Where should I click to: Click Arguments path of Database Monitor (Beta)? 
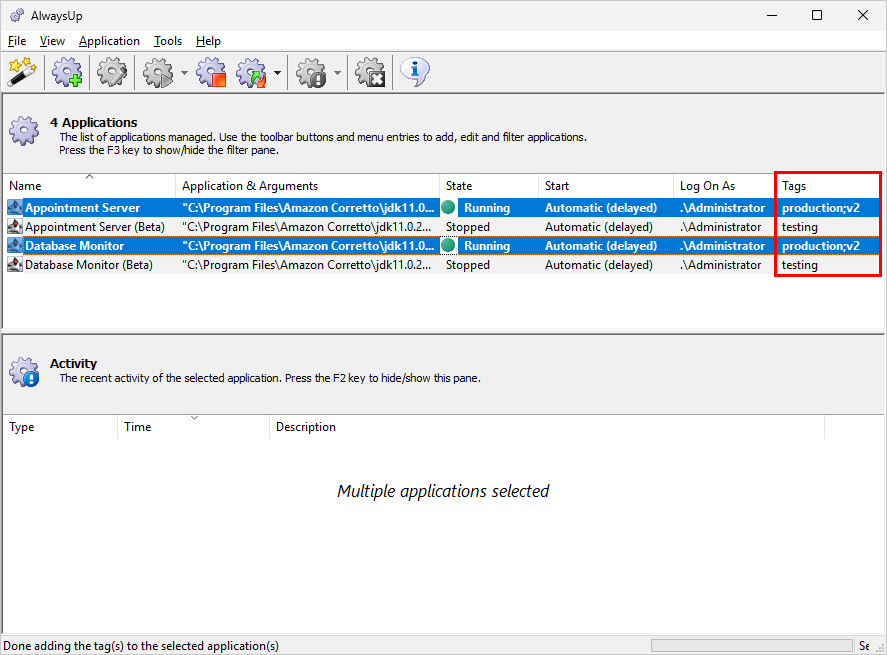(307, 265)
